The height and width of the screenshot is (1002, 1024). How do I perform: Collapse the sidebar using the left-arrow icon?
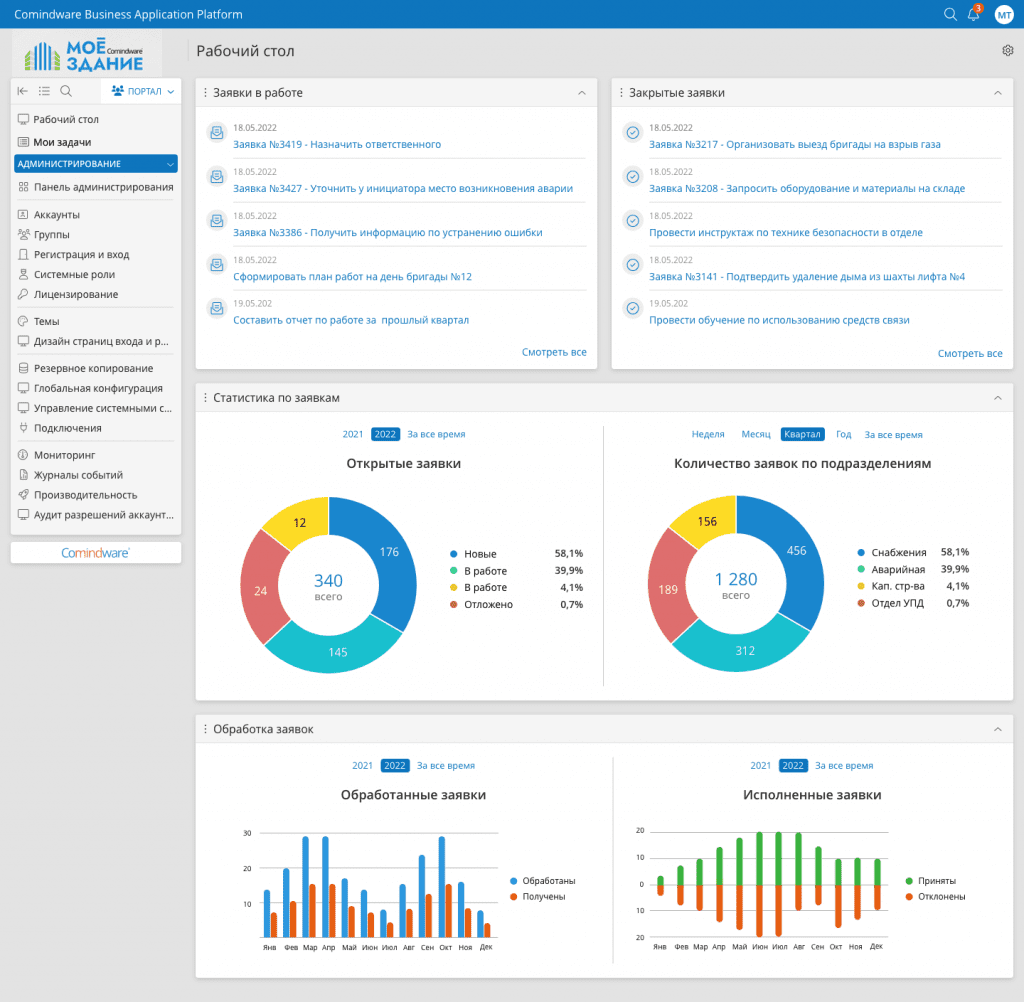tap(22, 90)
